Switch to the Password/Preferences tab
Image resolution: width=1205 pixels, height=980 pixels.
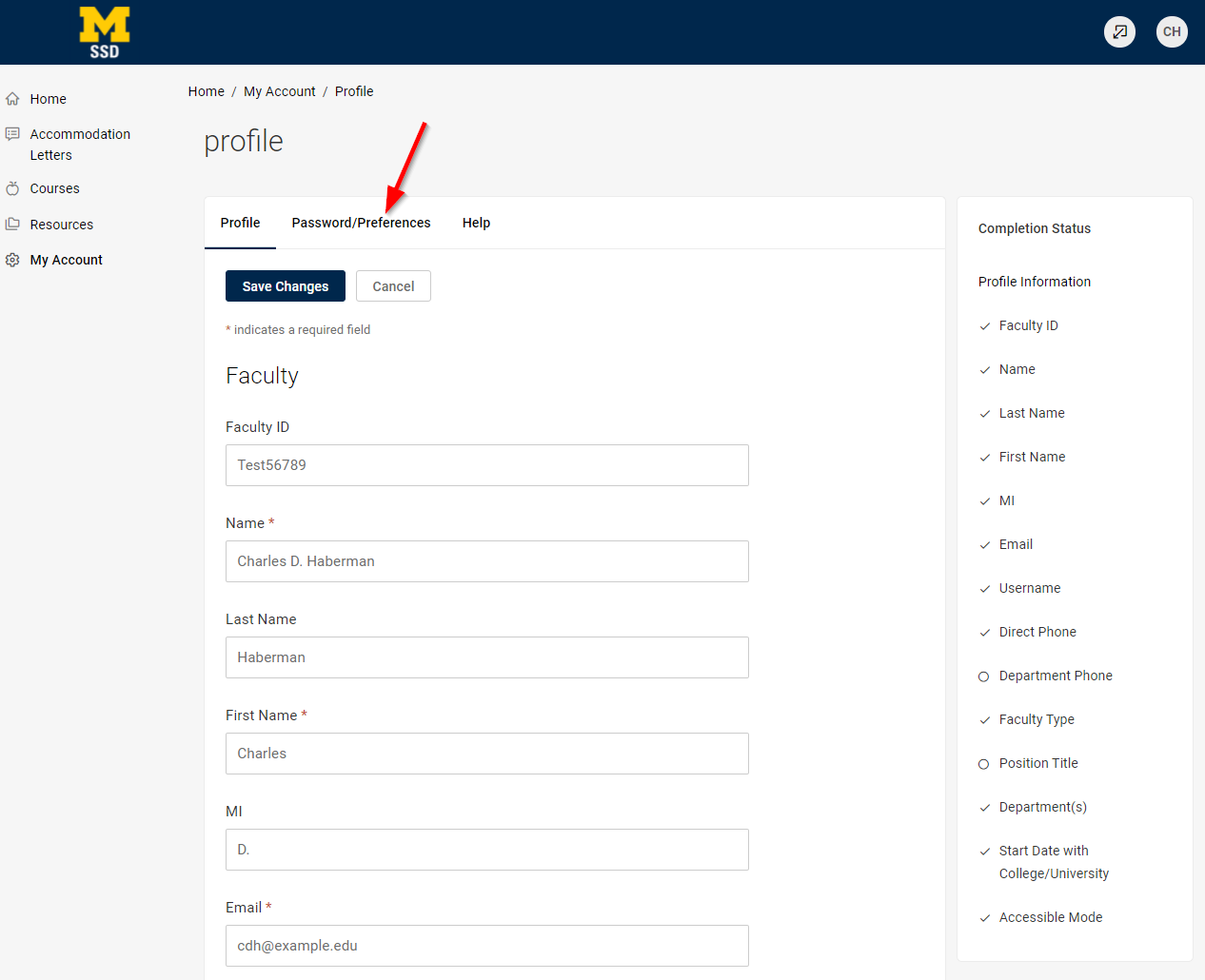coord(361,223)
